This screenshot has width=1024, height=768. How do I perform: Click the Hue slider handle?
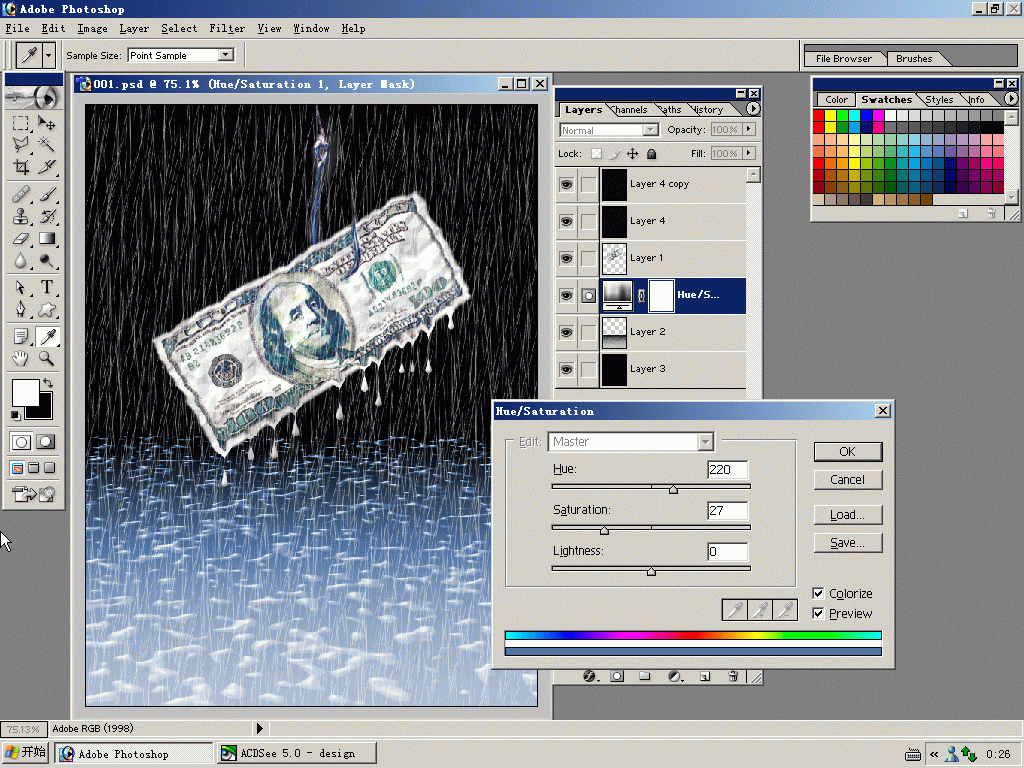pyautogui.click(x=673, y=490)
